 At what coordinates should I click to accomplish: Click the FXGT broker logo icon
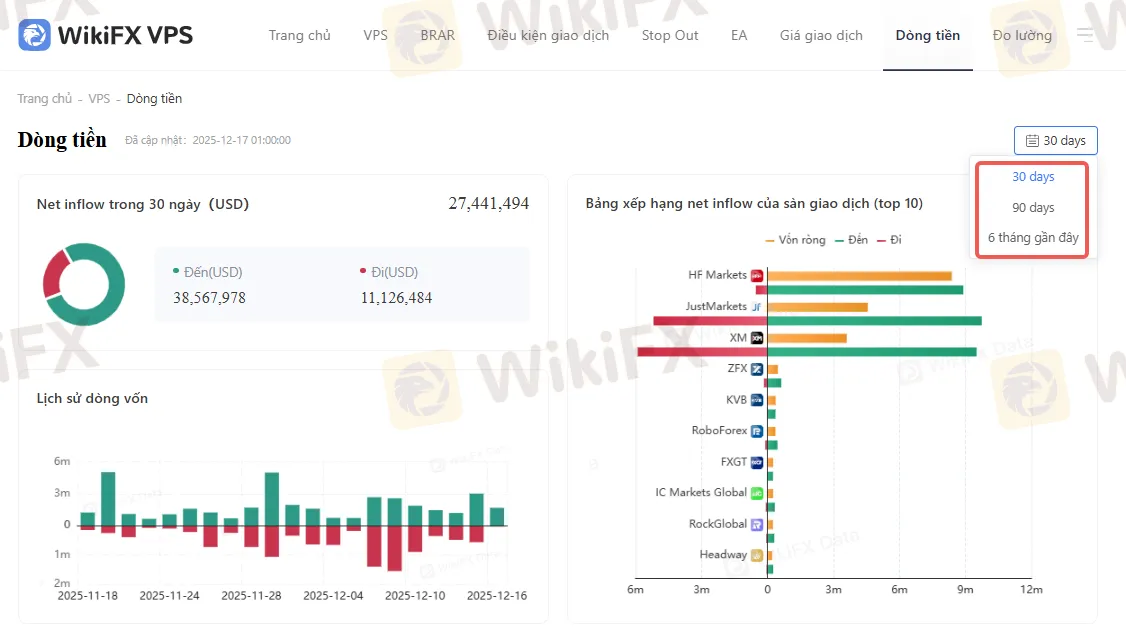pyautogui.click(x=757, y=462)
